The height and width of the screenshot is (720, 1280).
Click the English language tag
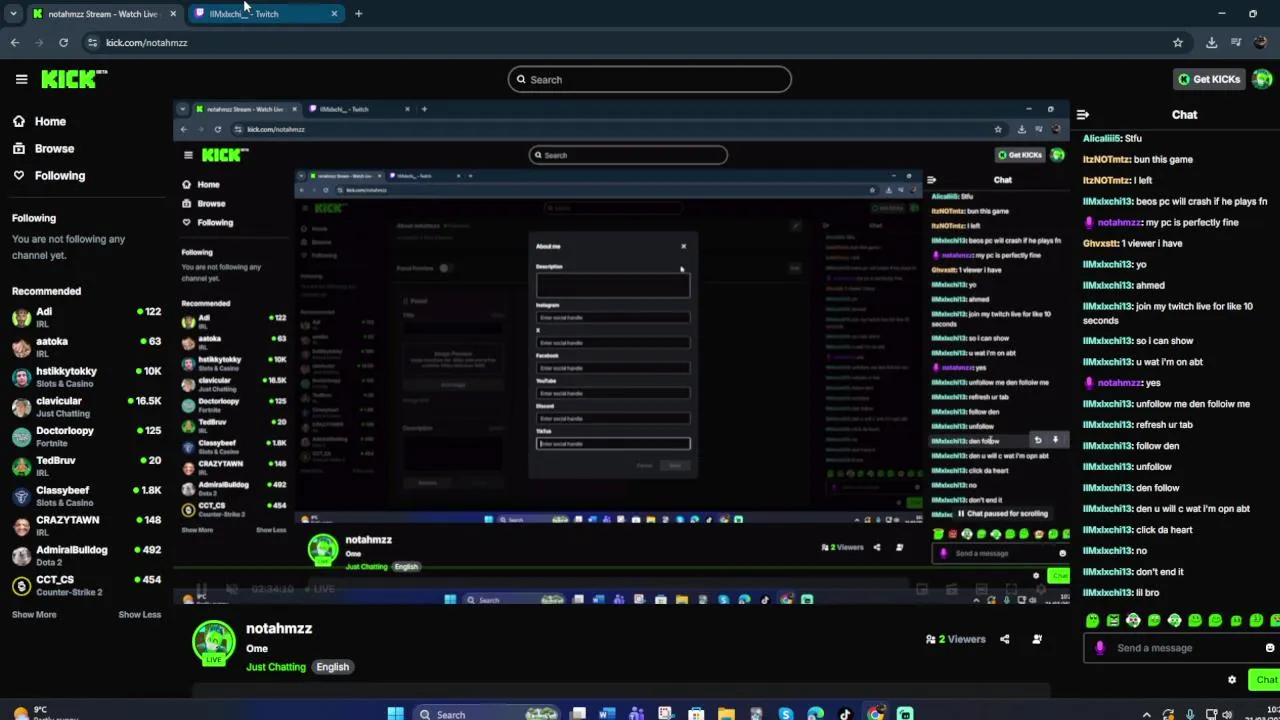click(x=333, y=667)
